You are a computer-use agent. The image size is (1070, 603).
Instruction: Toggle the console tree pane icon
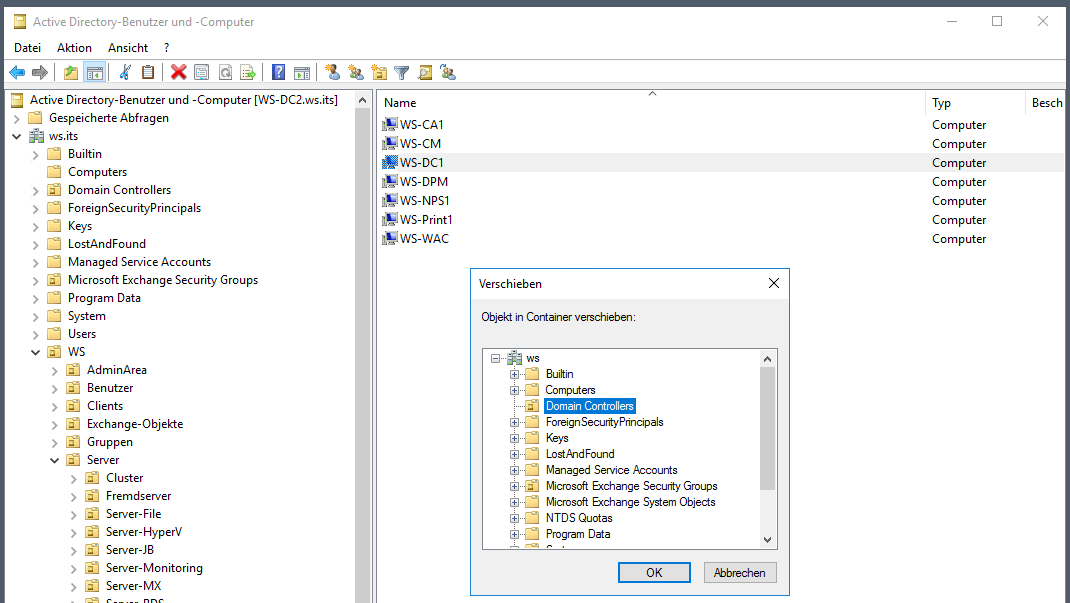tap(95, 72)
